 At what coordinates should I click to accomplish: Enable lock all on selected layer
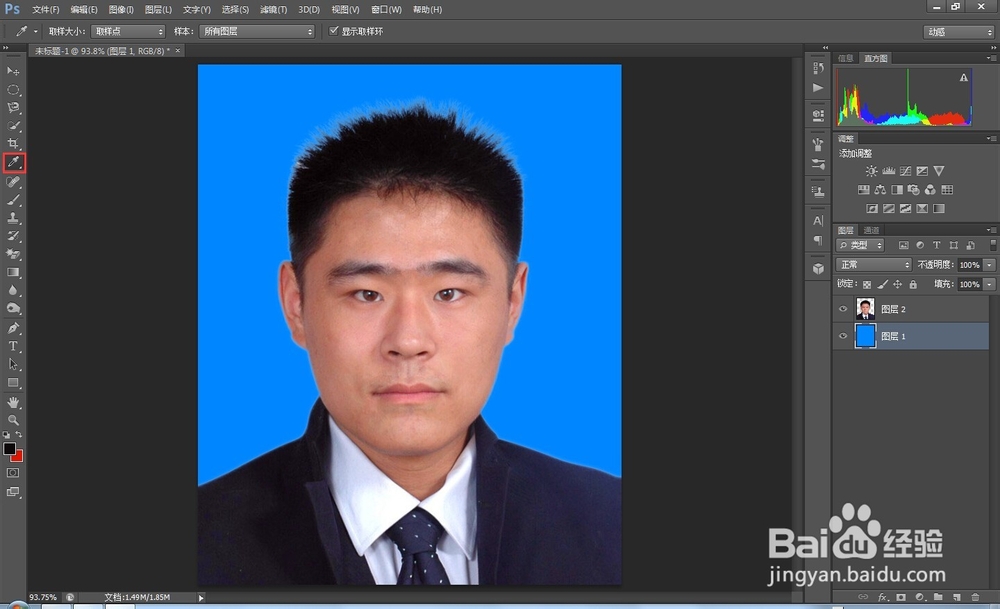coord(913,284)
